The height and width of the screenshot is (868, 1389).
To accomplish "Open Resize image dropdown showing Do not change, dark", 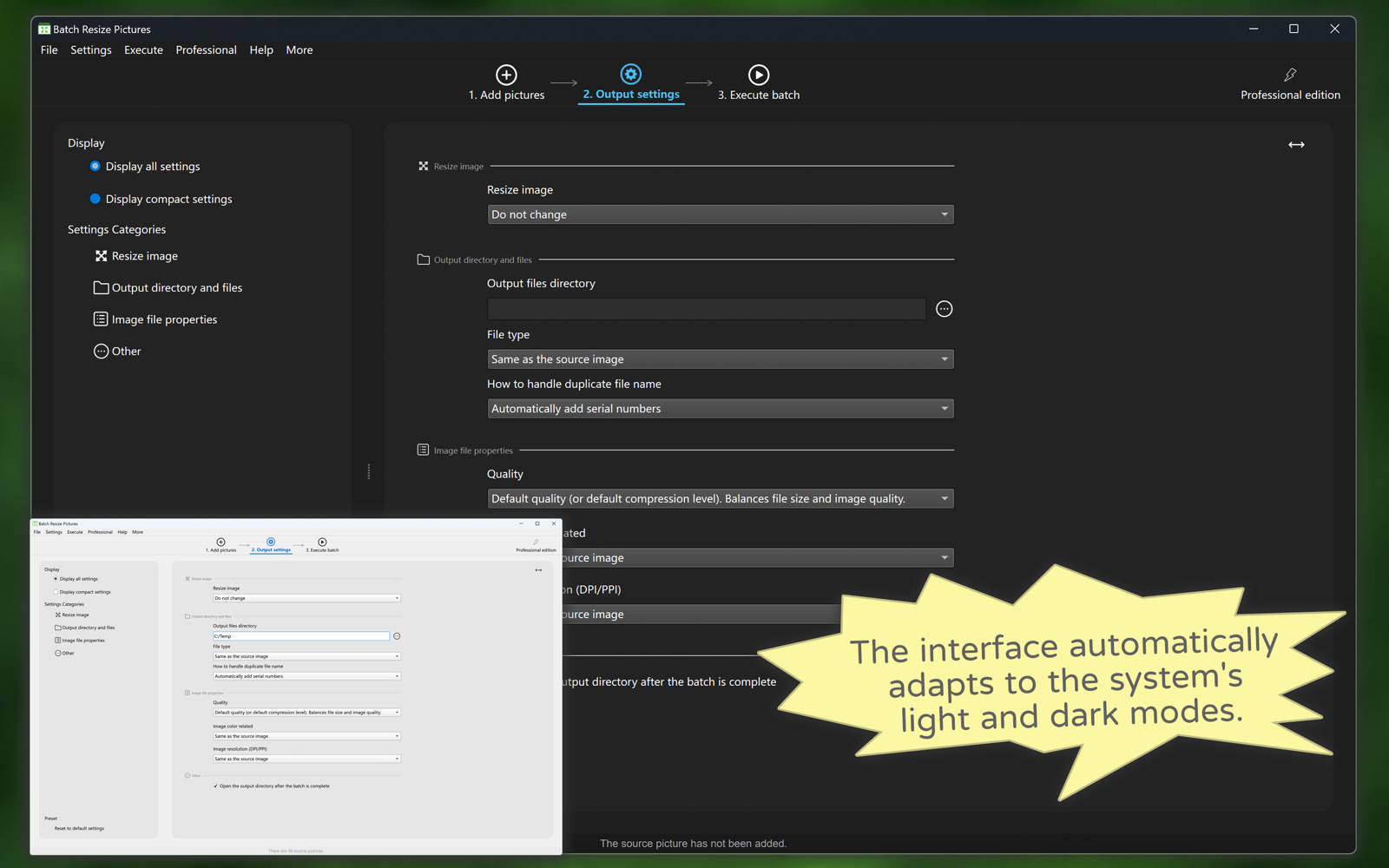I will 721,214.
